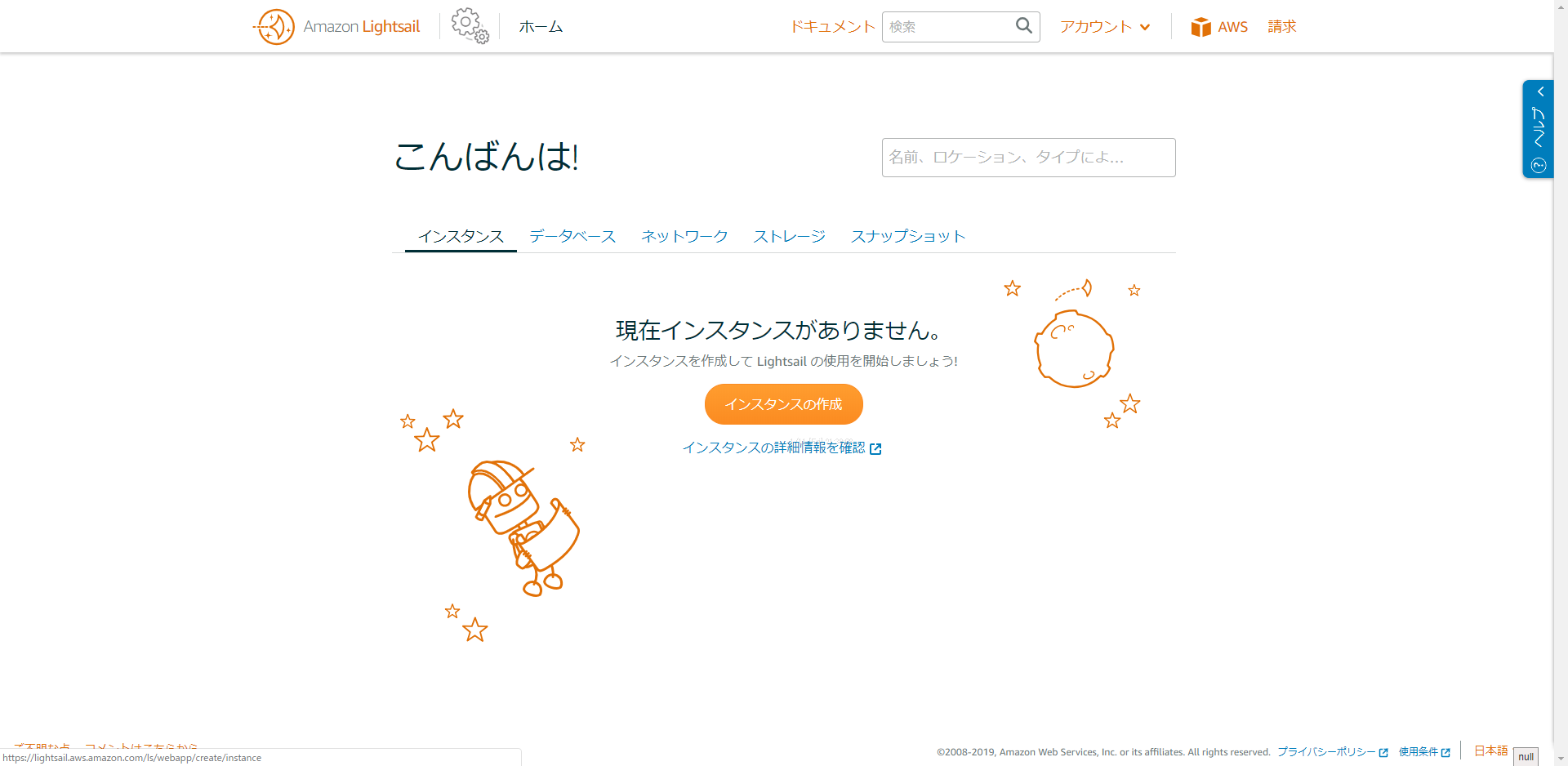Click external icon beside 使用条件
The width and height of the screenshot is (1568, 766).
(x=1445, y=753)
